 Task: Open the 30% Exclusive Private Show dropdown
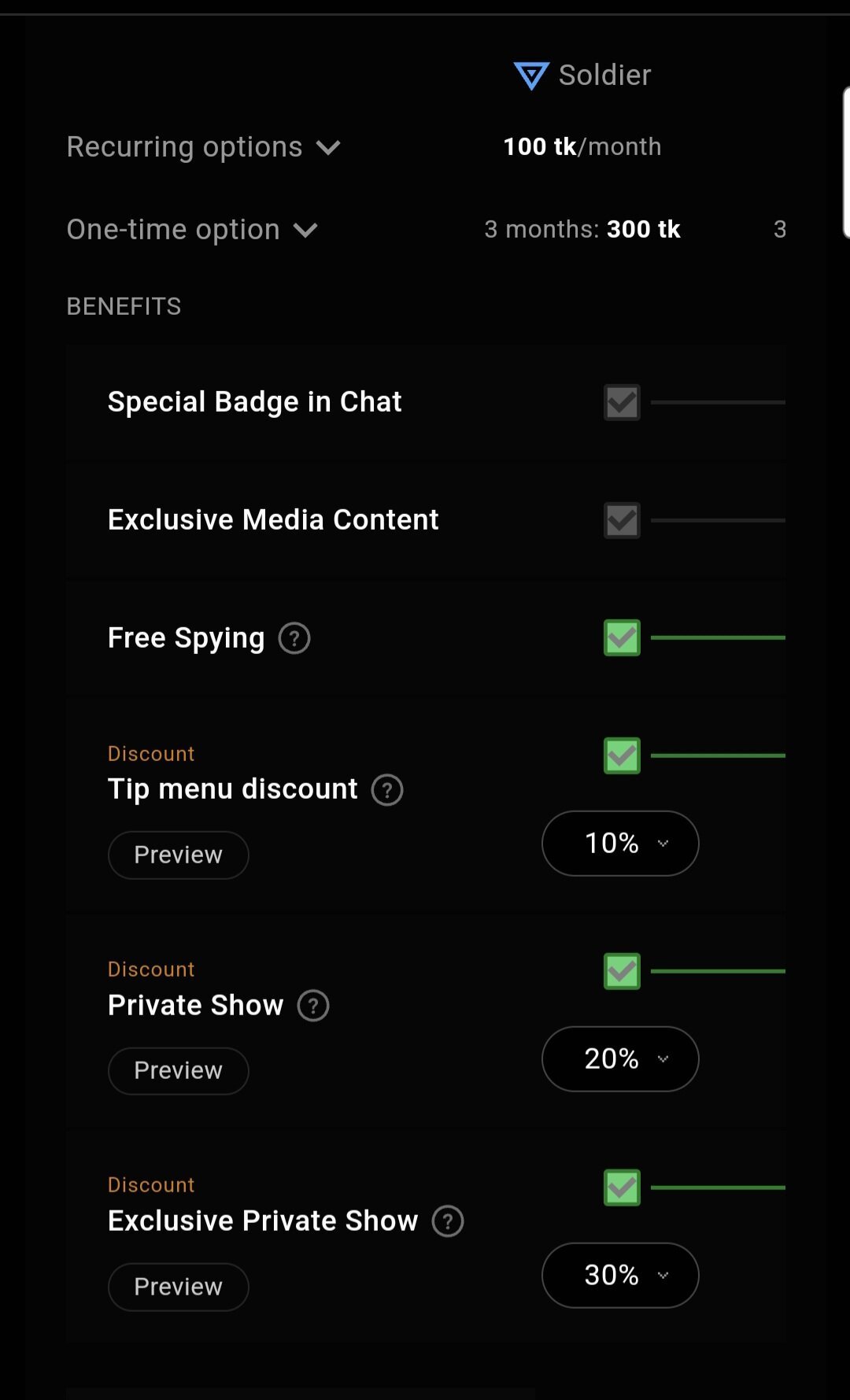click(x=620, y=1276)
